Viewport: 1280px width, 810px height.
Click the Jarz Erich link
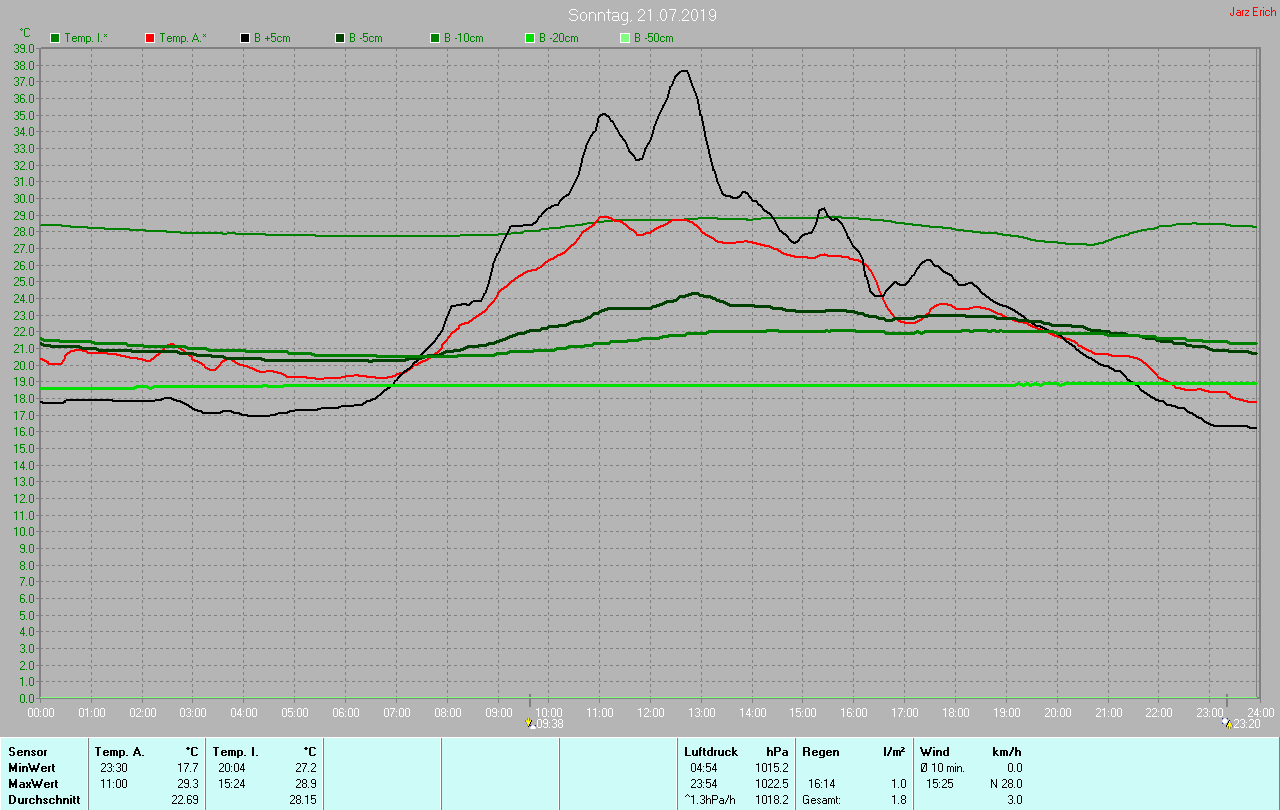(x=1252, y=13)
